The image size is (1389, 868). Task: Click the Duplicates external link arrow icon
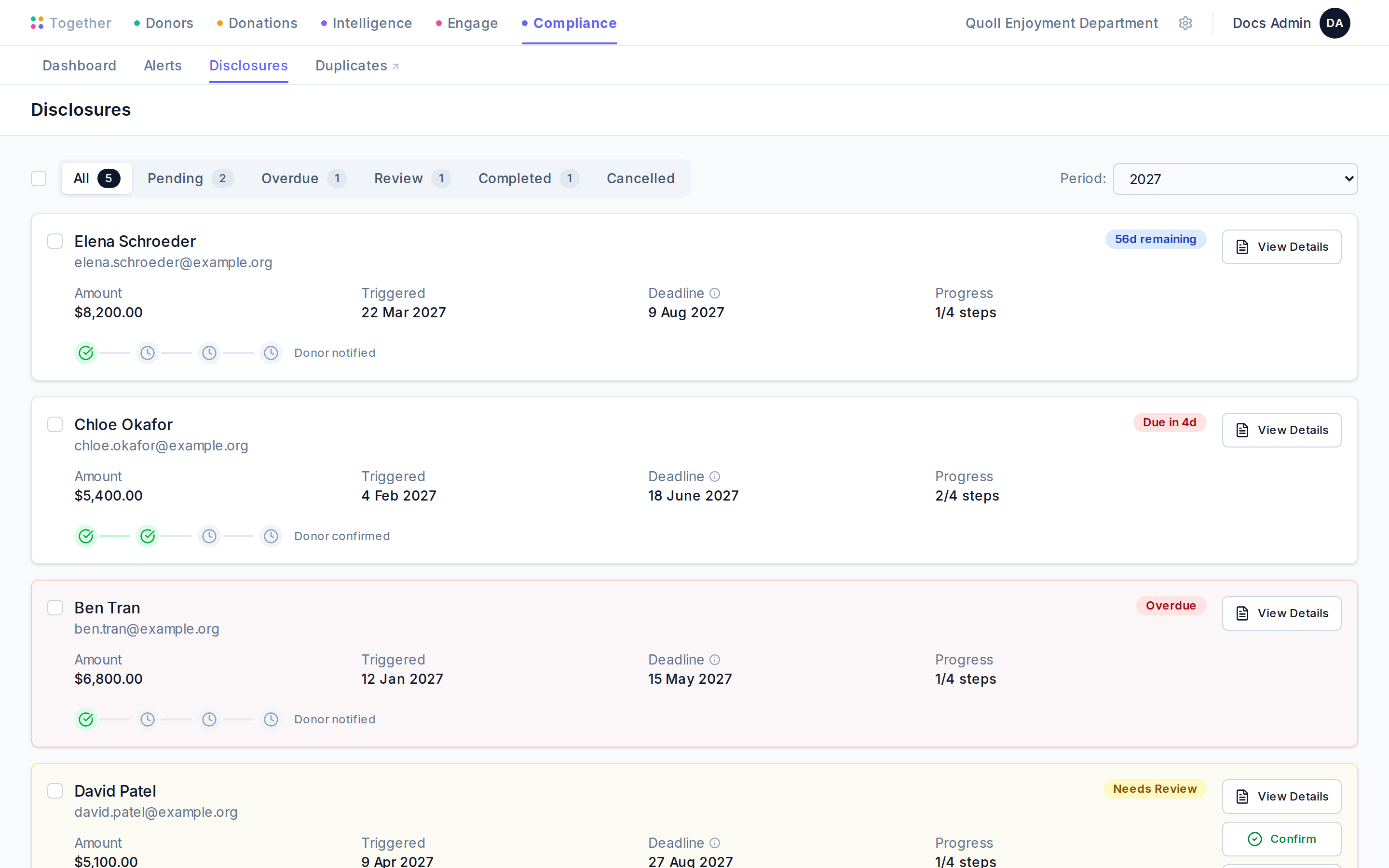coord(395,67)
